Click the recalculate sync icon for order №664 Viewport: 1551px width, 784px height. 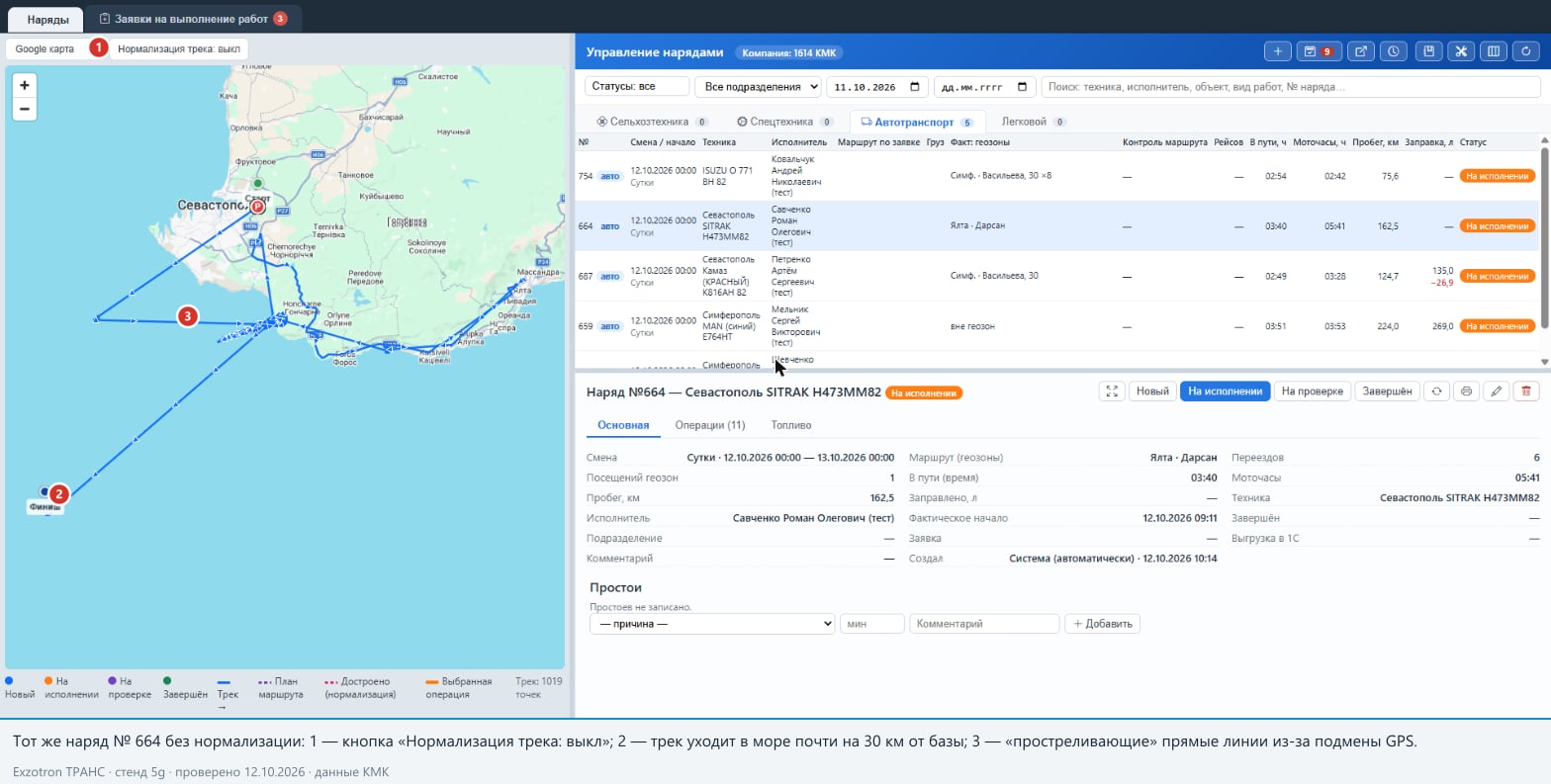[1435, 392]
